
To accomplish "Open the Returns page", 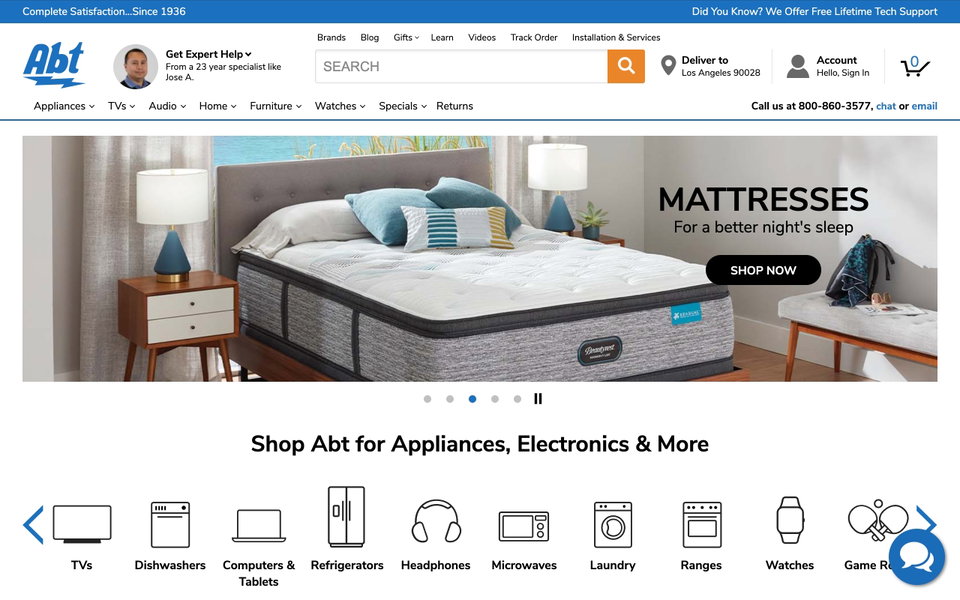I will tap(454, 106).
